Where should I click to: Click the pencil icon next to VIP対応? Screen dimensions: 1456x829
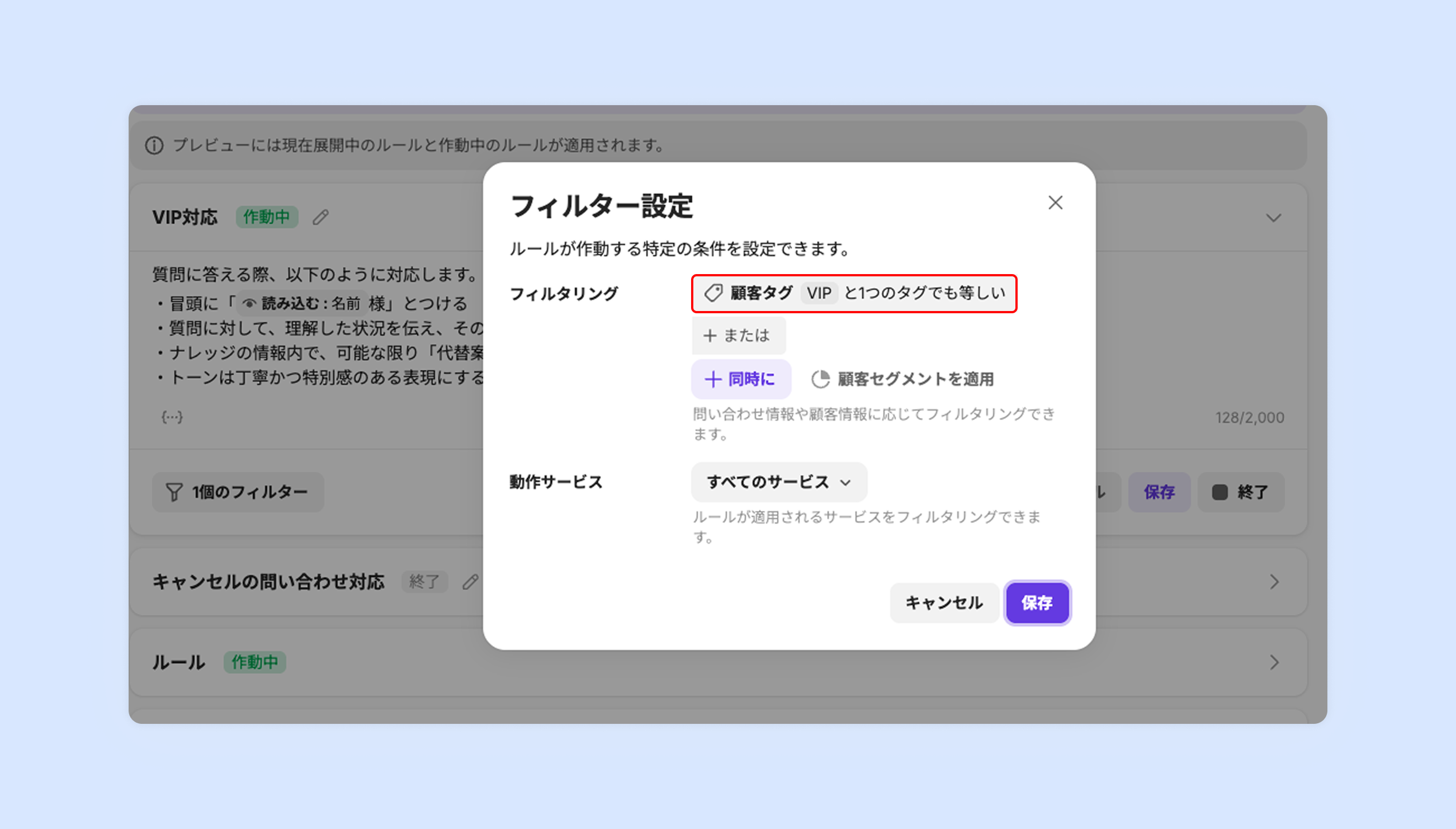321,218
